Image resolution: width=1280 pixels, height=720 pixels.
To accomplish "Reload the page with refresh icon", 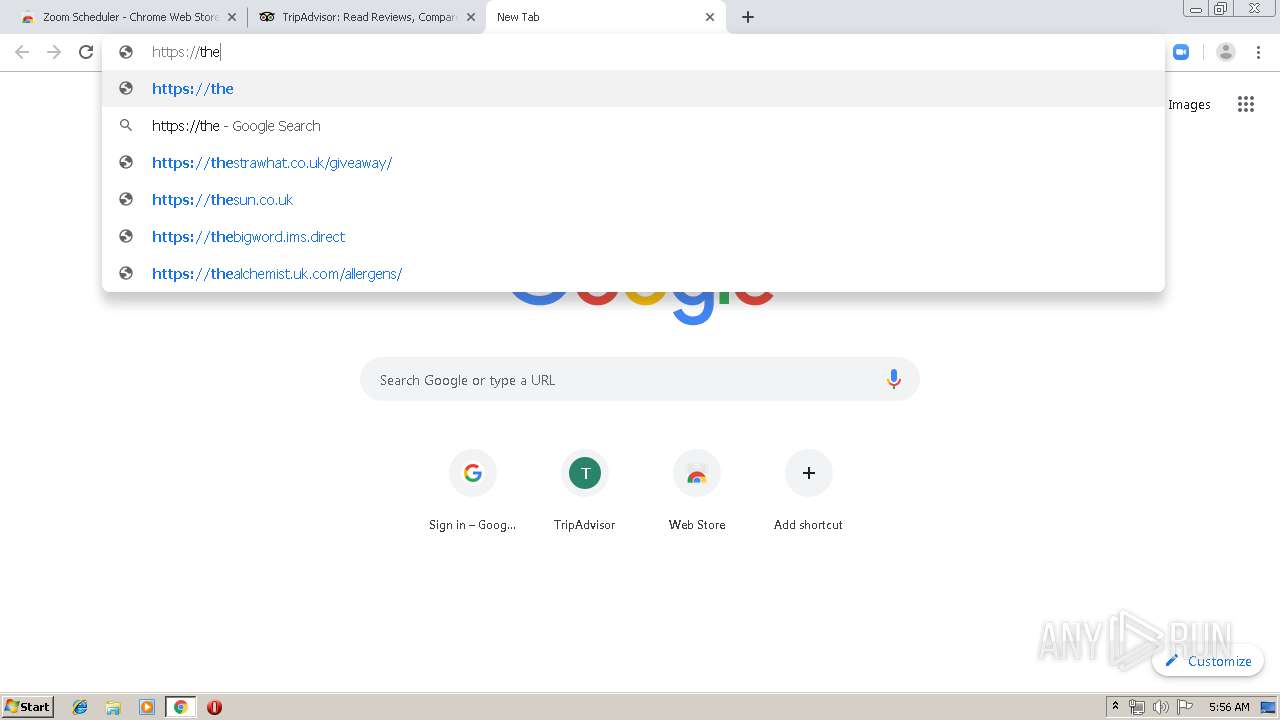I will tap(86, 52).
